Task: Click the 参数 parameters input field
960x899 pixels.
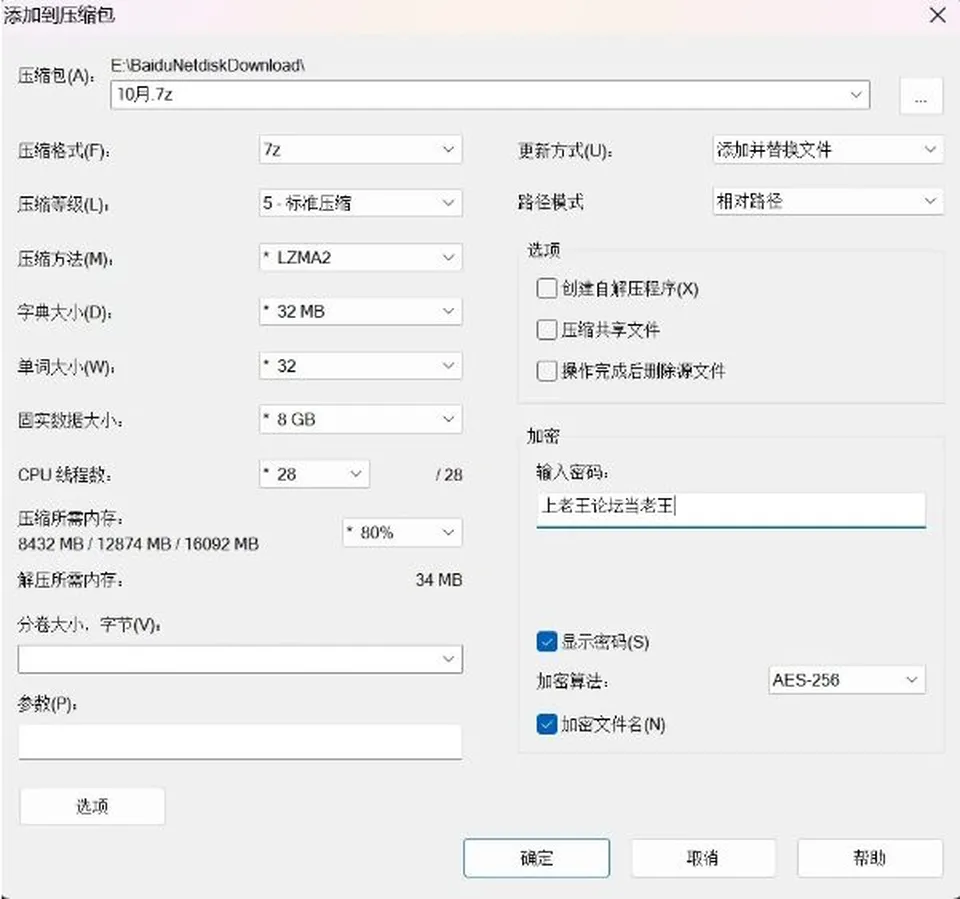Action: click(x=240, y=742)
